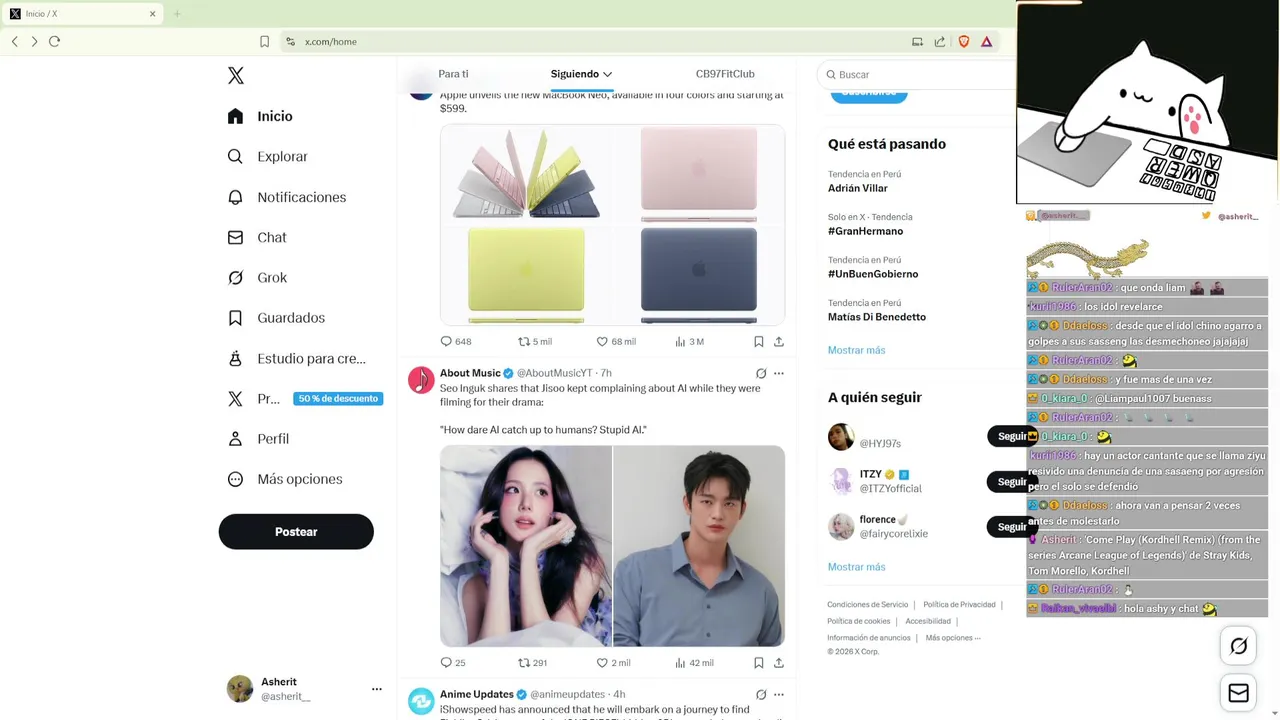Open more options on About Music post

(779, 373)
